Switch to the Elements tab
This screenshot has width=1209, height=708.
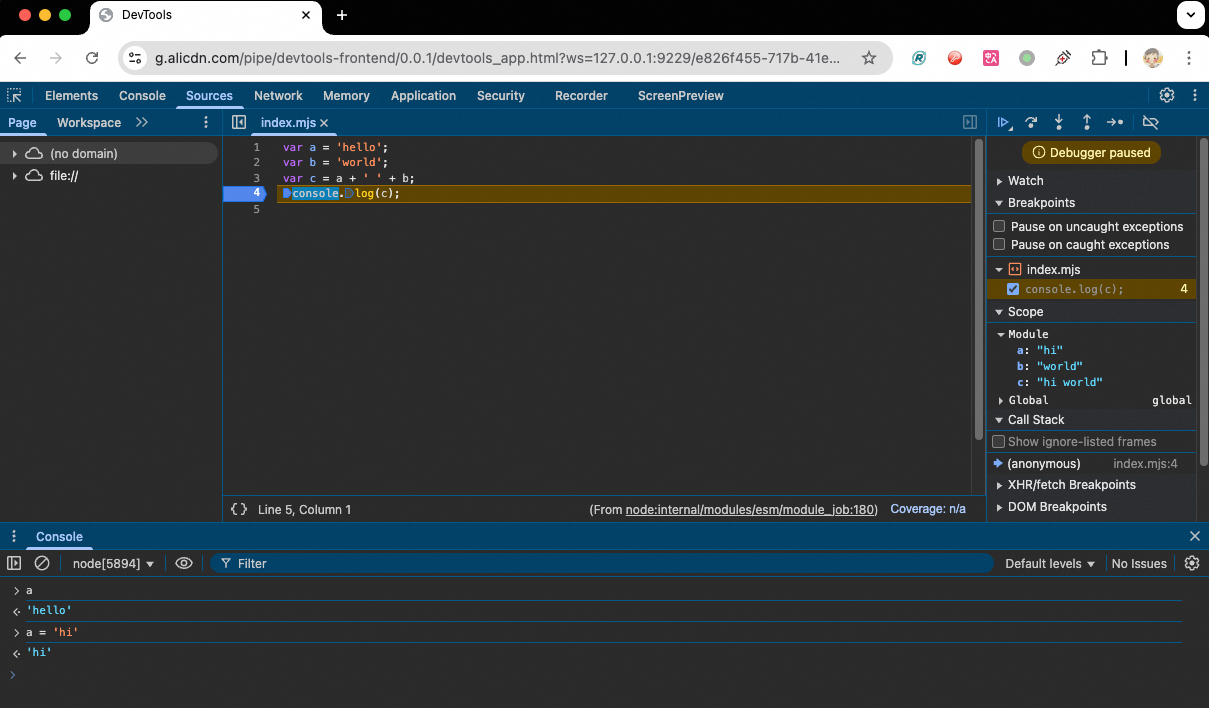[71, 96]
